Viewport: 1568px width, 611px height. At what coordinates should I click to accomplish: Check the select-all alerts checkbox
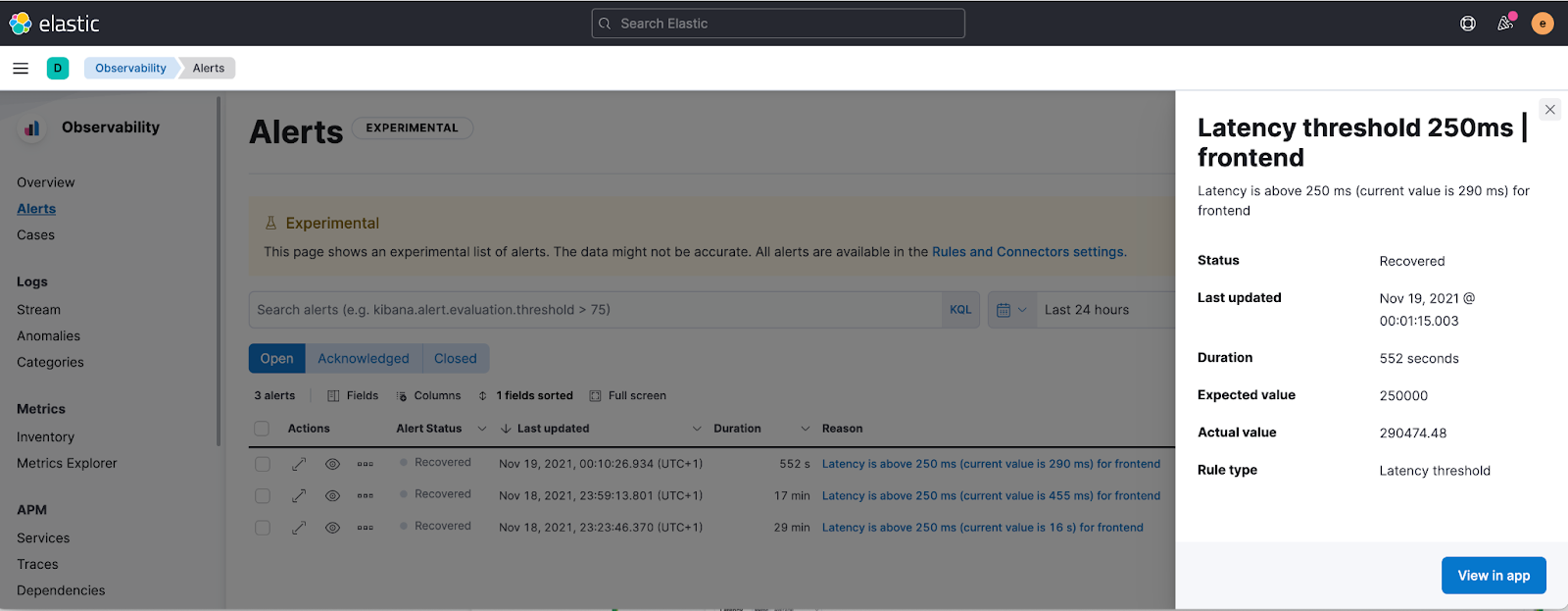coord(262,429)
